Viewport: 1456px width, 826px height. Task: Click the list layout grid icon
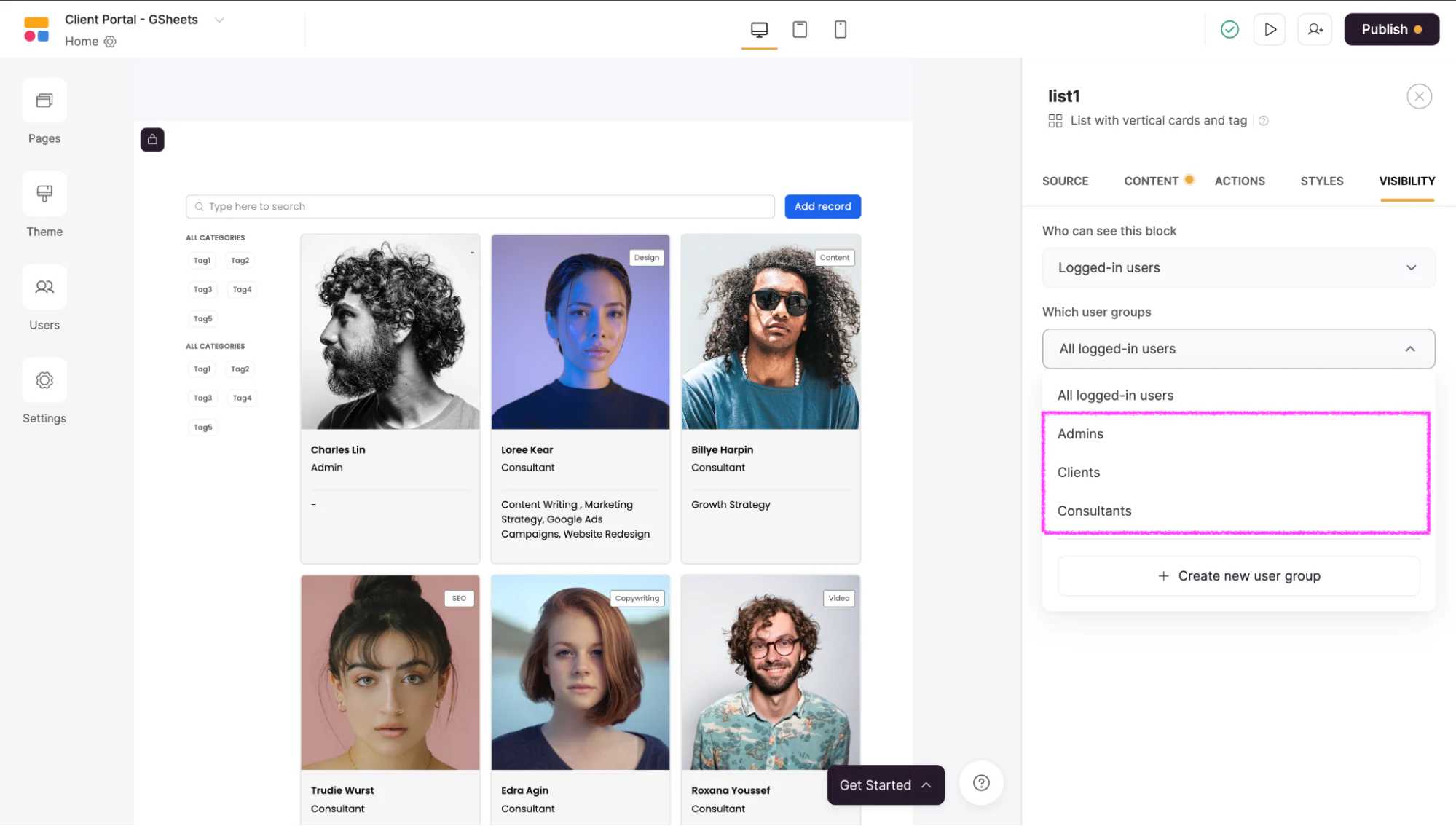1055,121
